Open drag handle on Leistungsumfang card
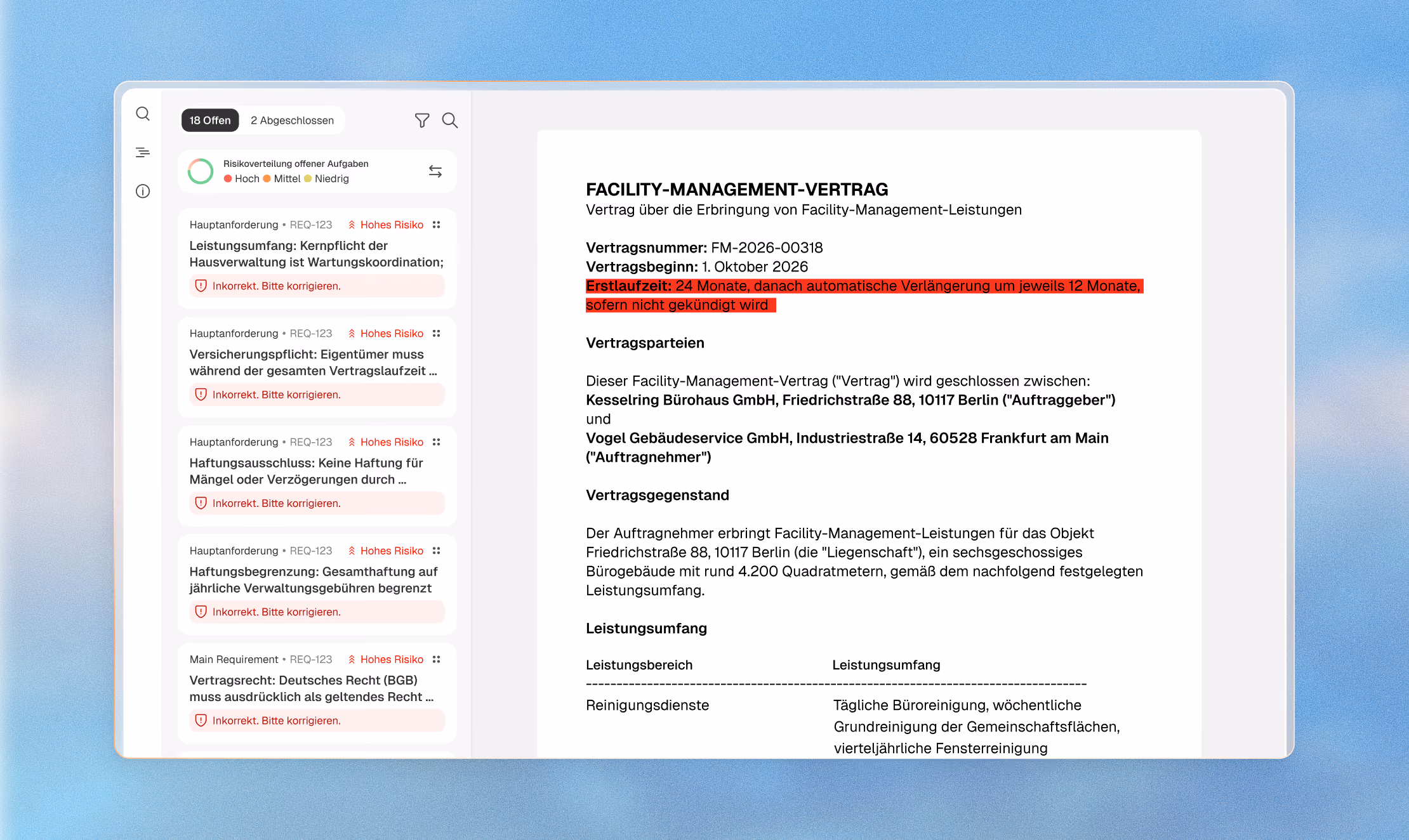Screen dimensions: 1409x840 [437, 225]
